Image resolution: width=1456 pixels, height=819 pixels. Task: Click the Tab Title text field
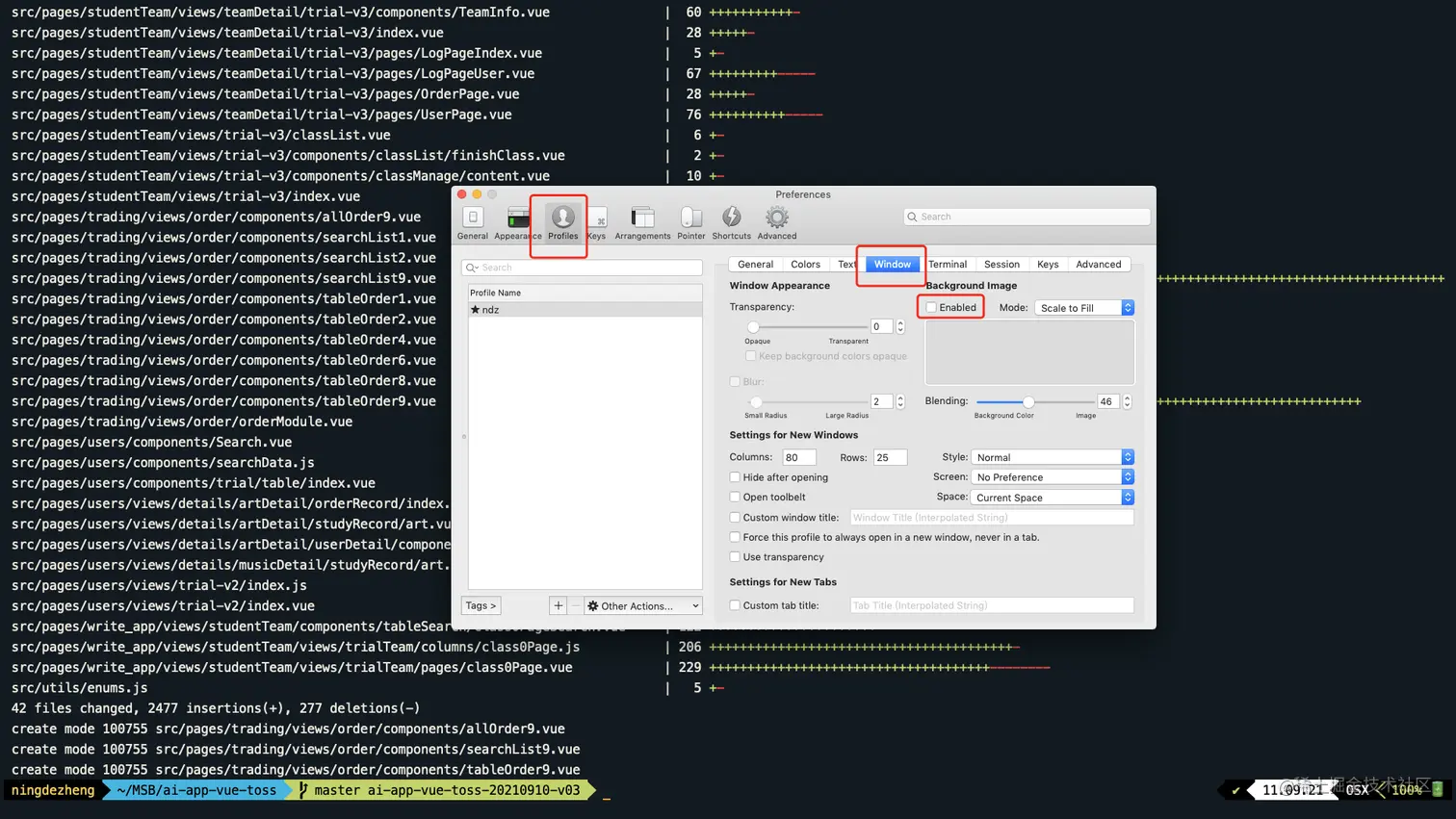[x=992, y=605]
